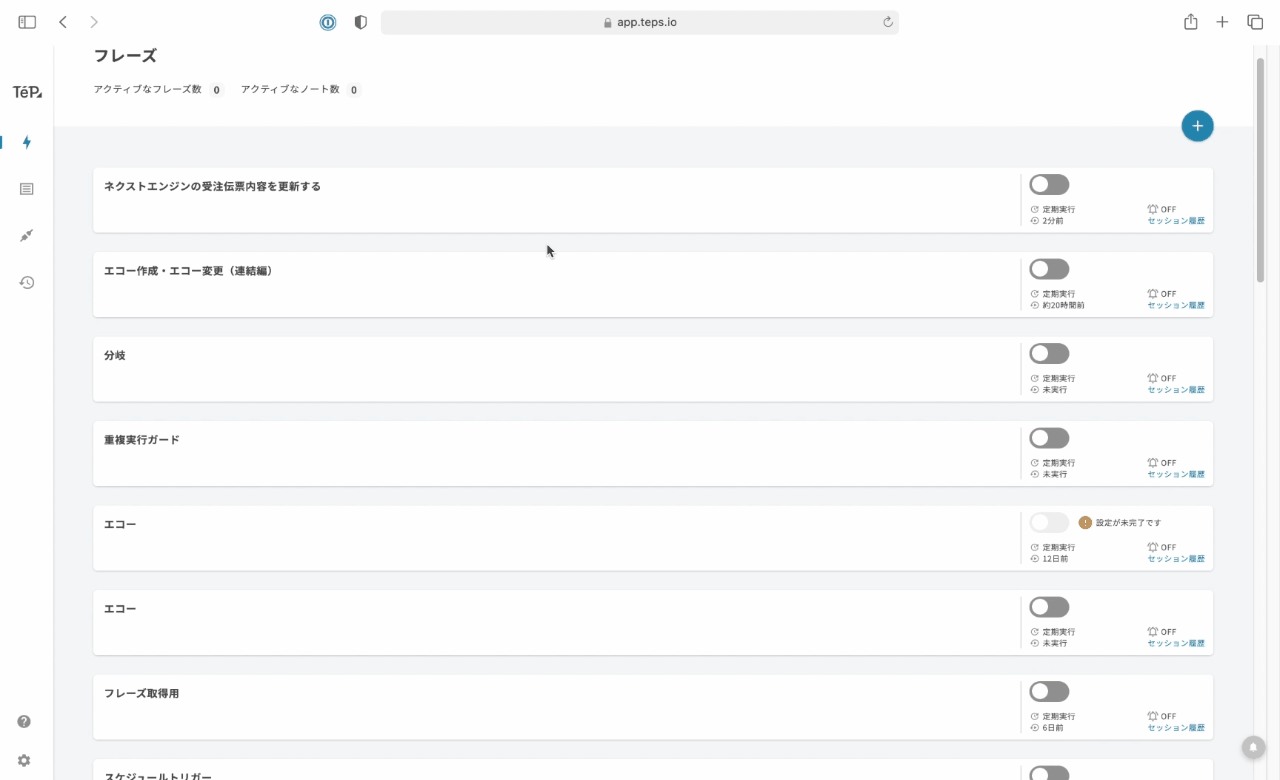Open the Notes list icon in sidebar

(x=27, y=189)
